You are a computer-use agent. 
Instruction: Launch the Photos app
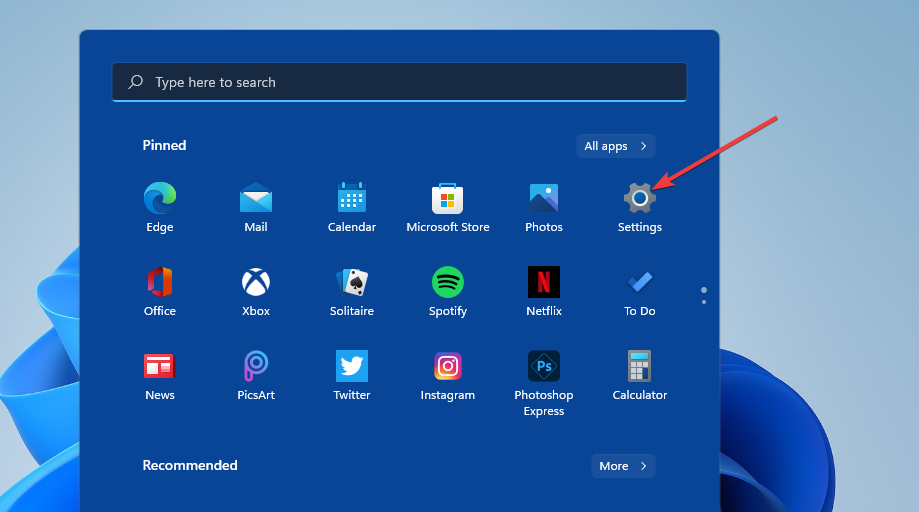click(x=544, y=207)
